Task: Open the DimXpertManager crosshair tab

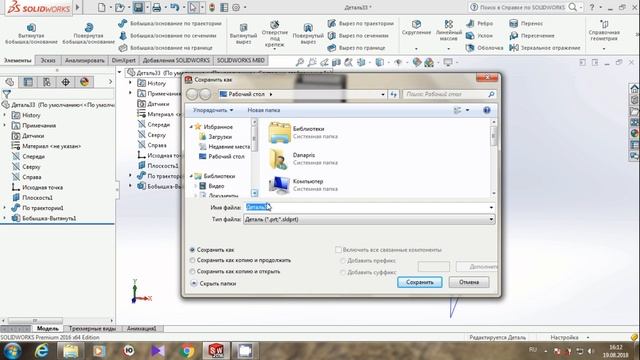Action: (65, 82)
